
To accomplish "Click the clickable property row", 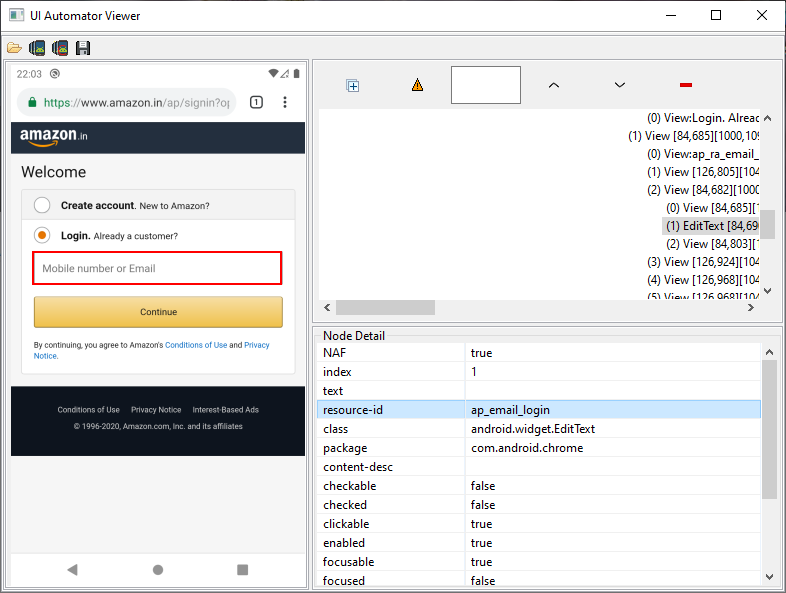I will click(x=539, y=524).
